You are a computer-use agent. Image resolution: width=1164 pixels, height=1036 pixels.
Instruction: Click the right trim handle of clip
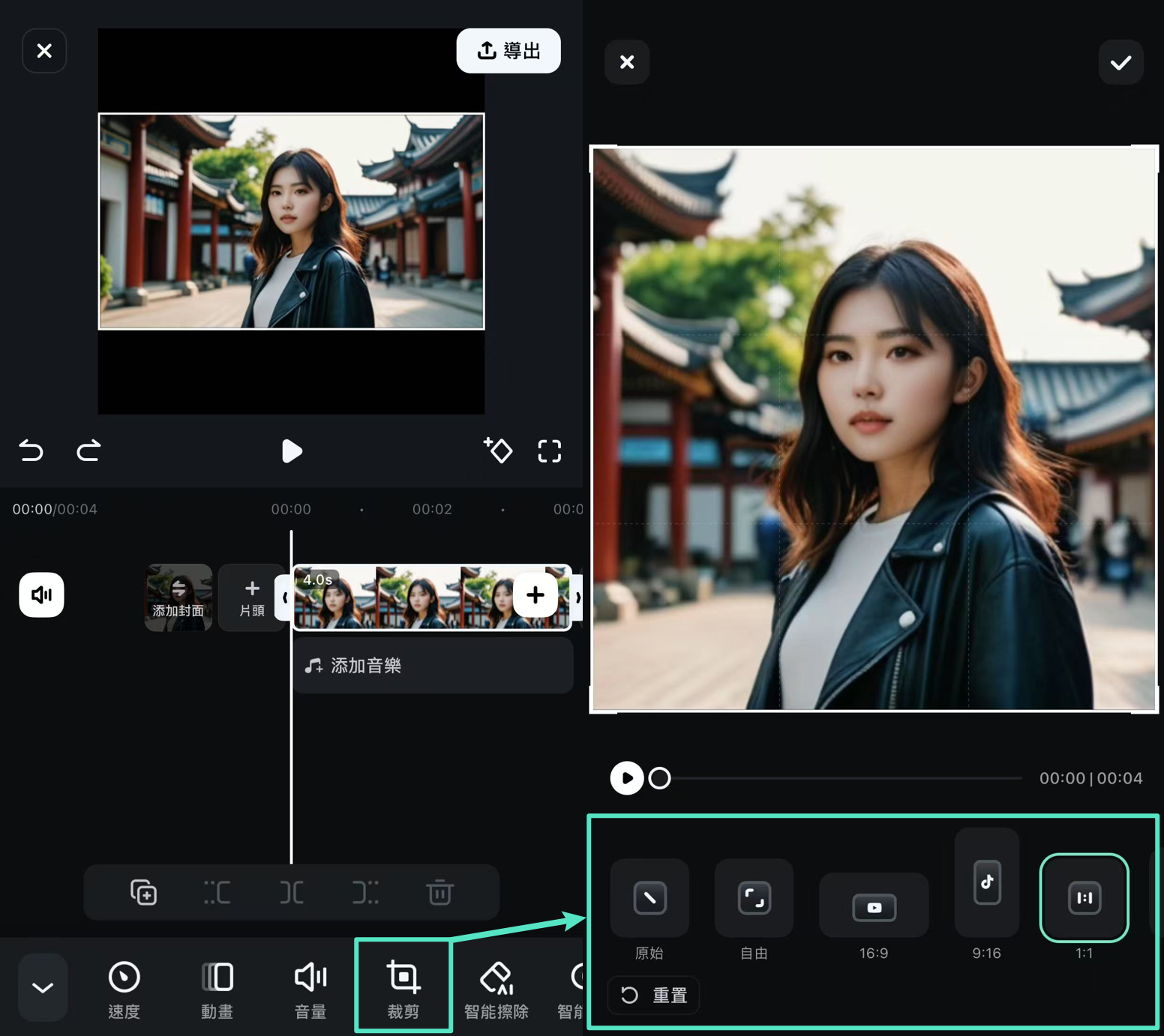(577, 597)
